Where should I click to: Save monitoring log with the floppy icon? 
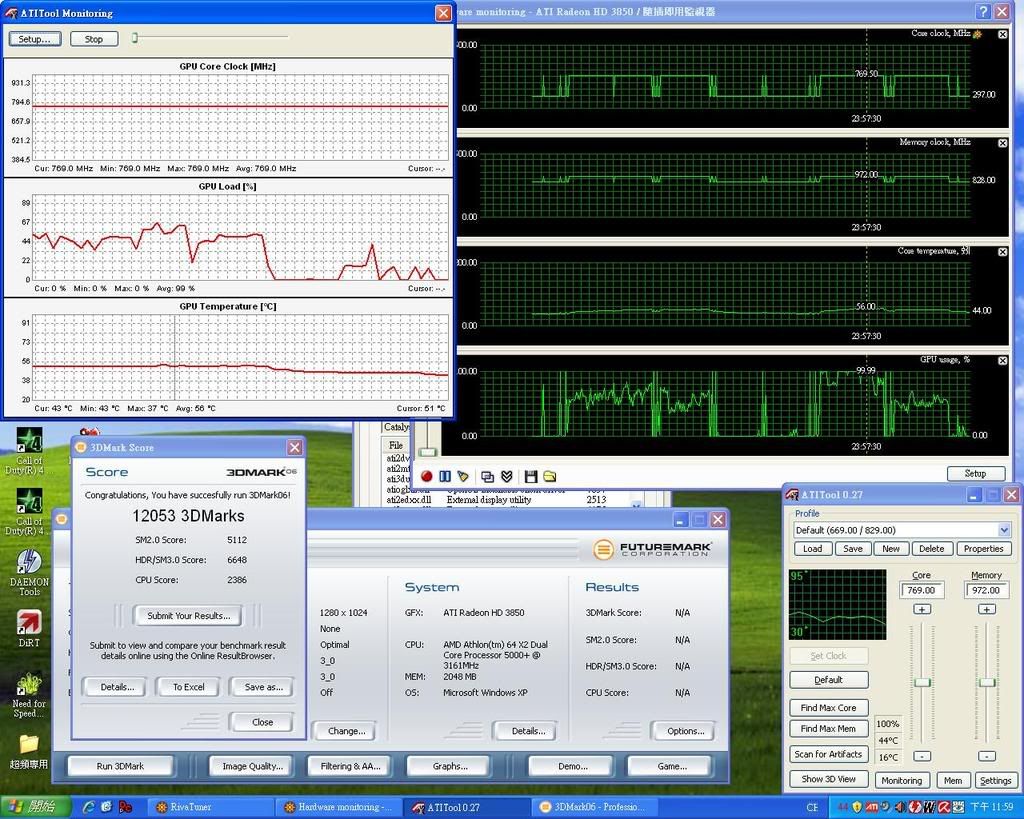coord(530,476)
